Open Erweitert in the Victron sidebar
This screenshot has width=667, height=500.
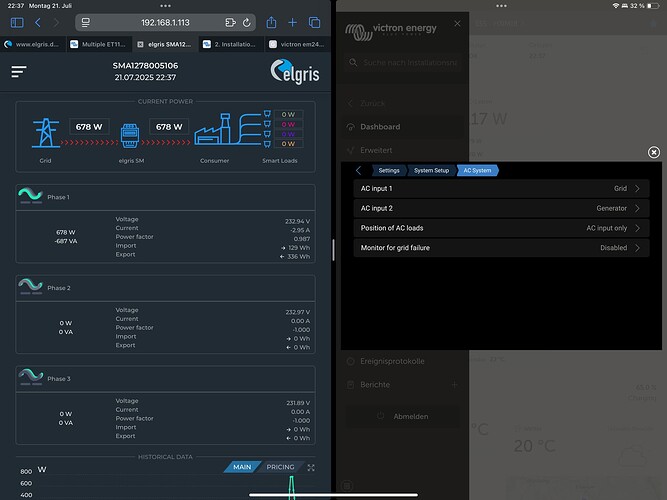tap(376, 150)
